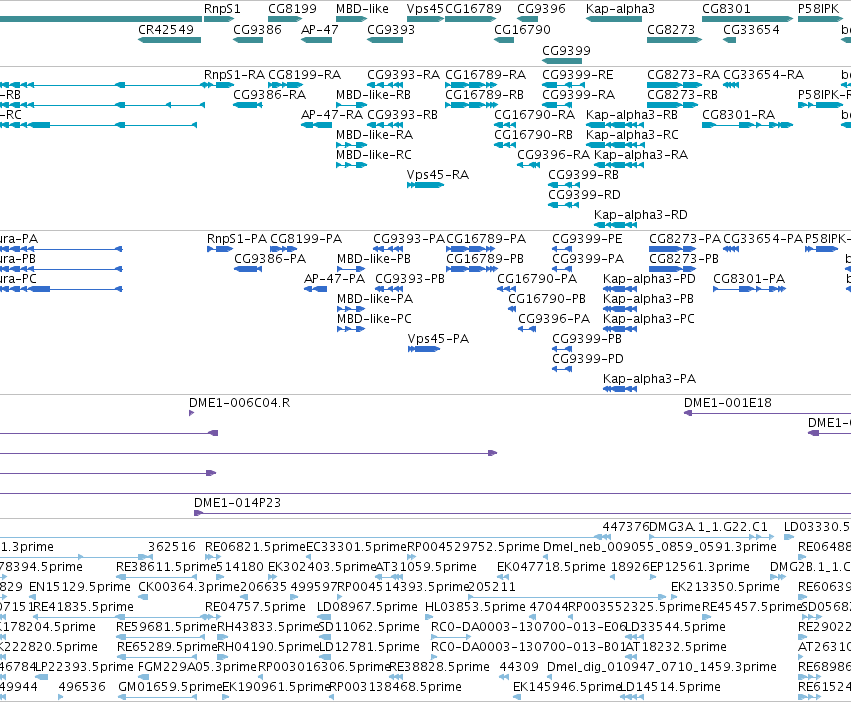The image size is (851, 702).
Task: Select the DME1-001E18 clone line
Action: coord(767,413)
